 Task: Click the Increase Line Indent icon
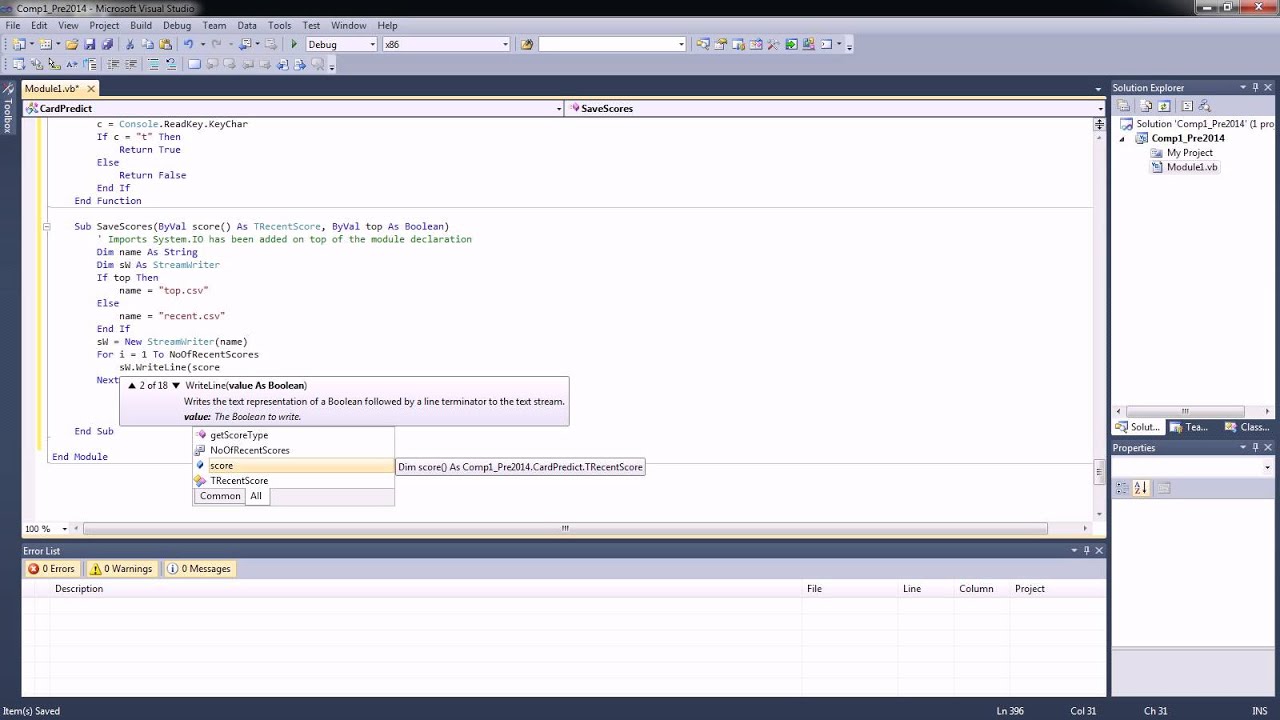point(131,64)
